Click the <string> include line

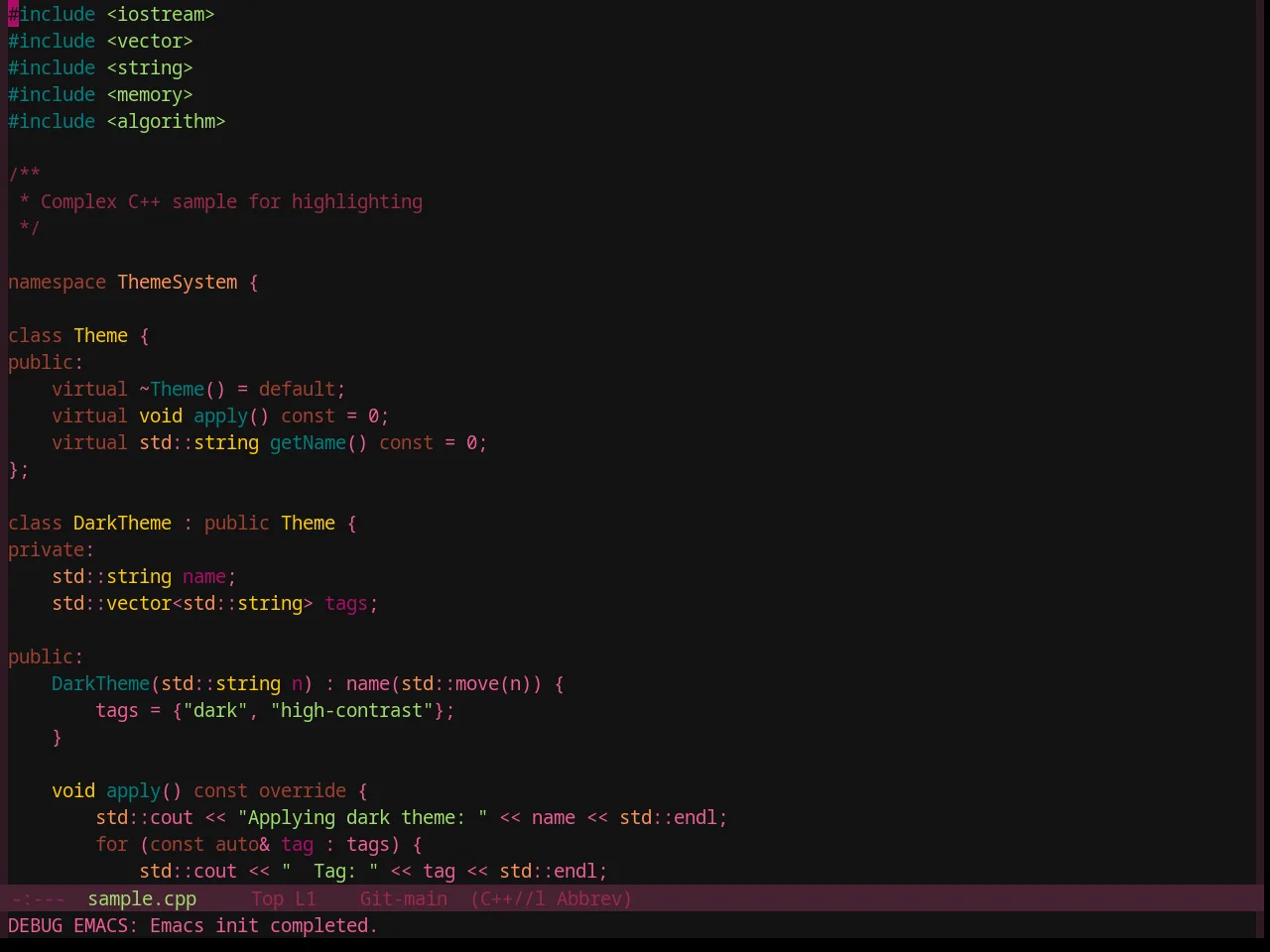coord(100,68)
